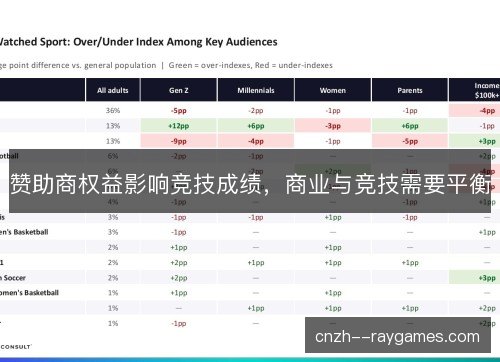Click '-1pp' Parents cell in 36% row
Viewport: 500px width, 362px height.
pos(410,111)
